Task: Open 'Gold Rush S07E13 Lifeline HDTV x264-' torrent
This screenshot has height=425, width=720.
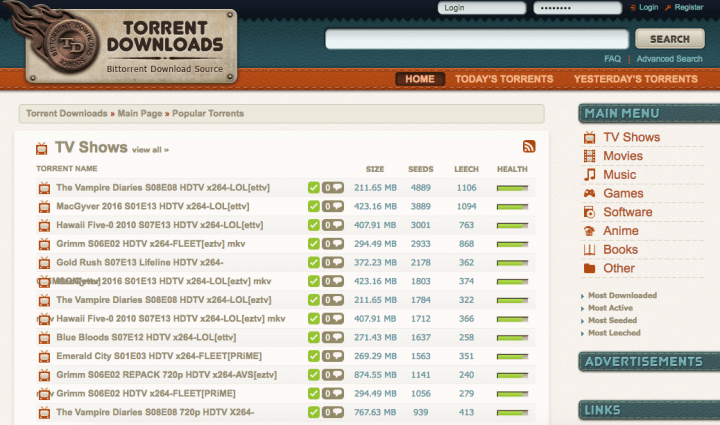Action: (x=140, y=263)
